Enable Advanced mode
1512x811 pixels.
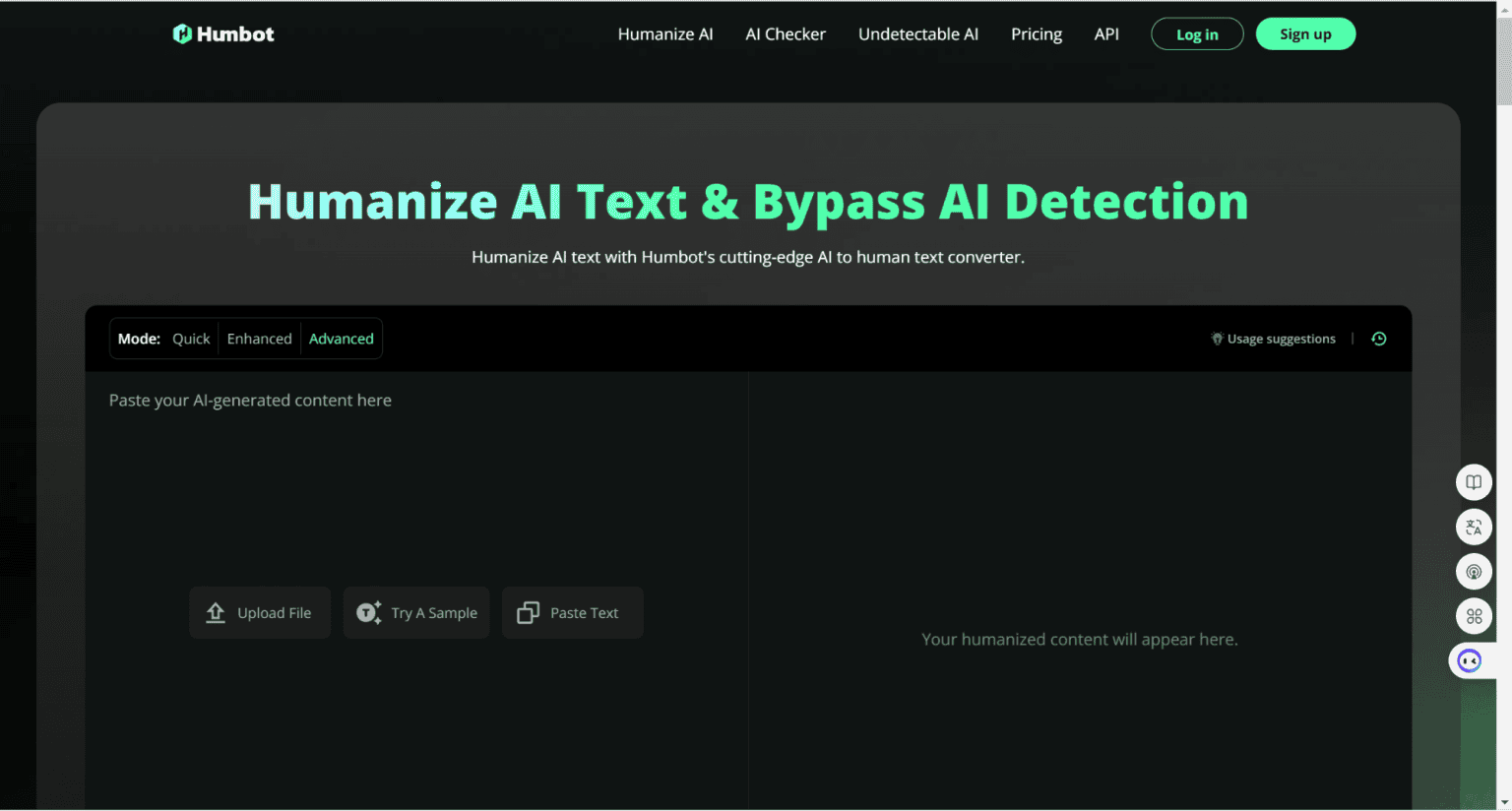[341, 338]
